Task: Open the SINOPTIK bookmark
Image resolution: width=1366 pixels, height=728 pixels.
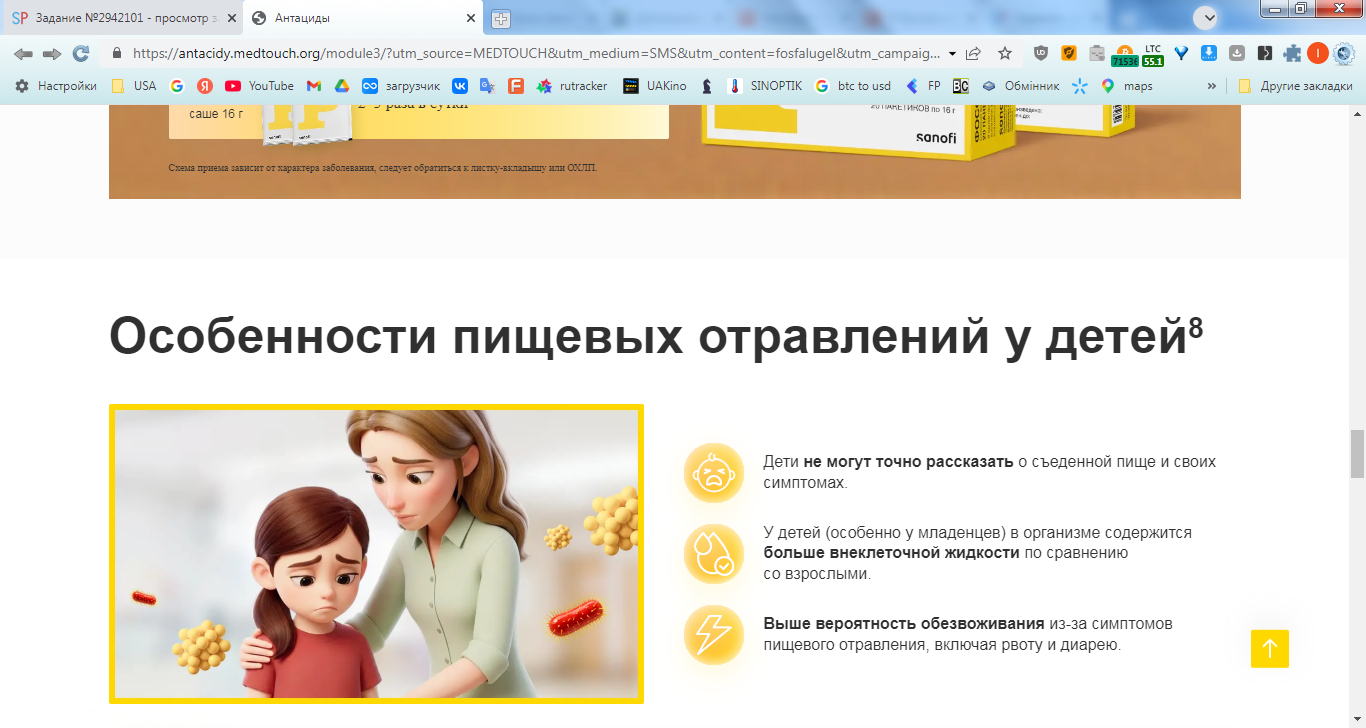Action: coord(765,86)
